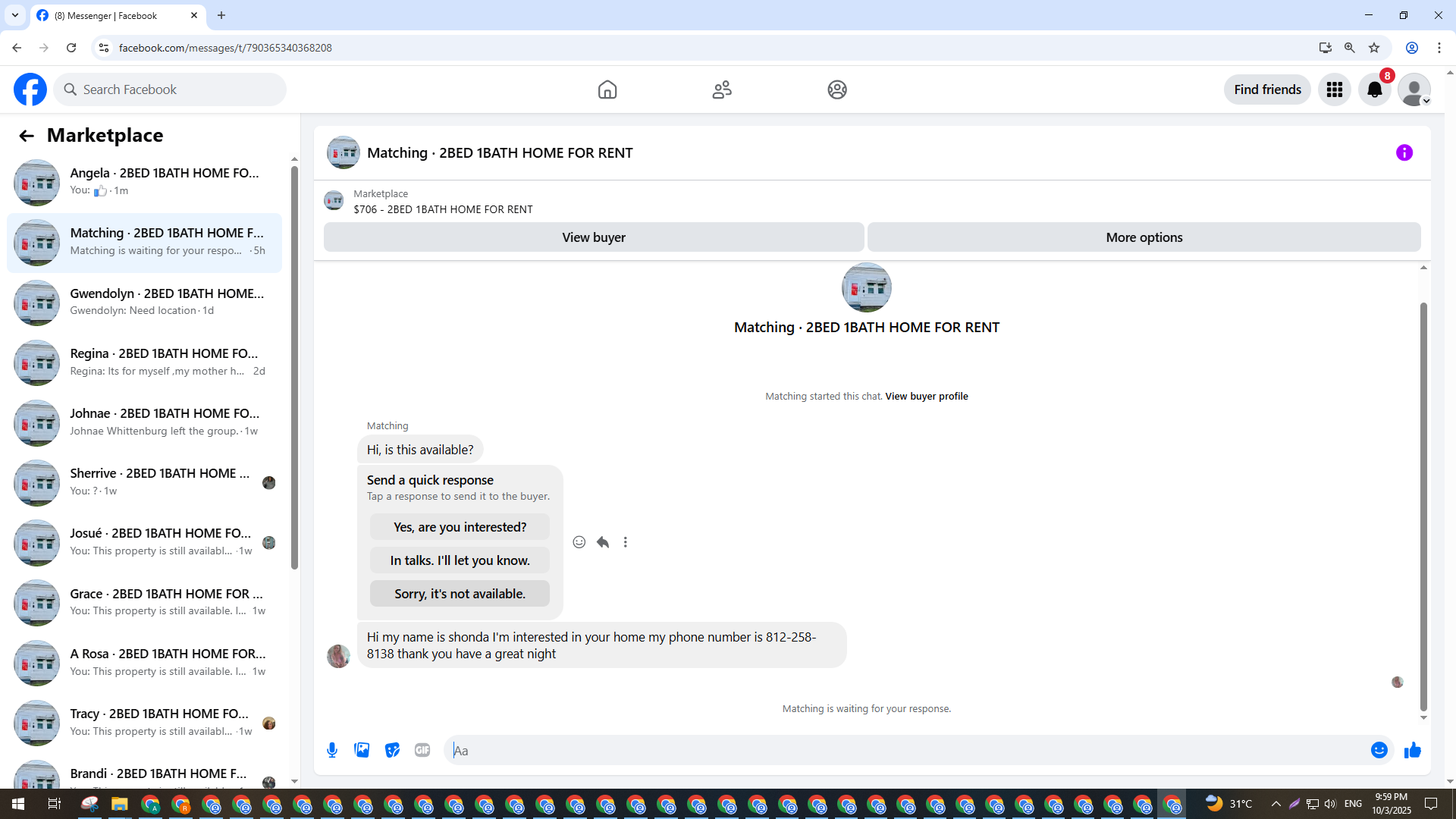1456x819 pixels.
Task: Open the Windows notification center
Action: tap(1431, 804)
